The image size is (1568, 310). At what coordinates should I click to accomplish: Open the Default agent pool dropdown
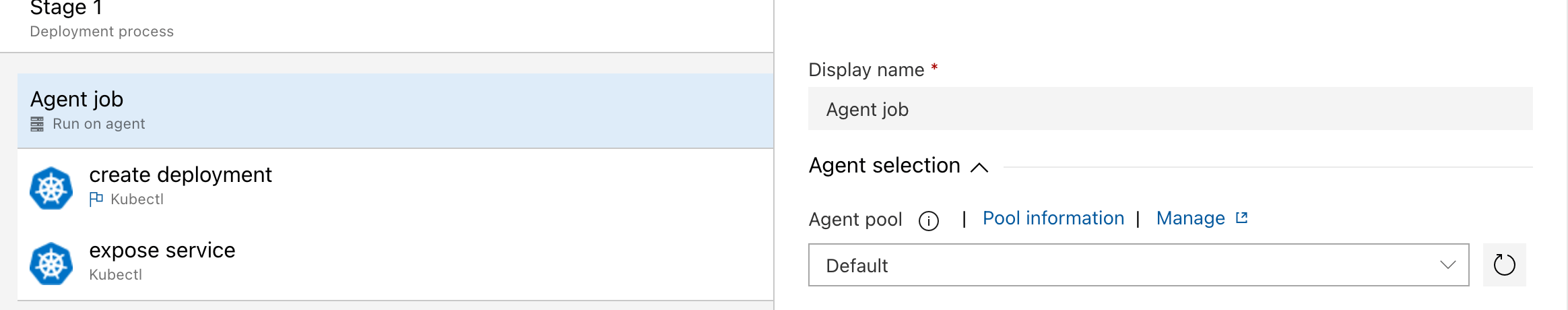(1138, 265)
